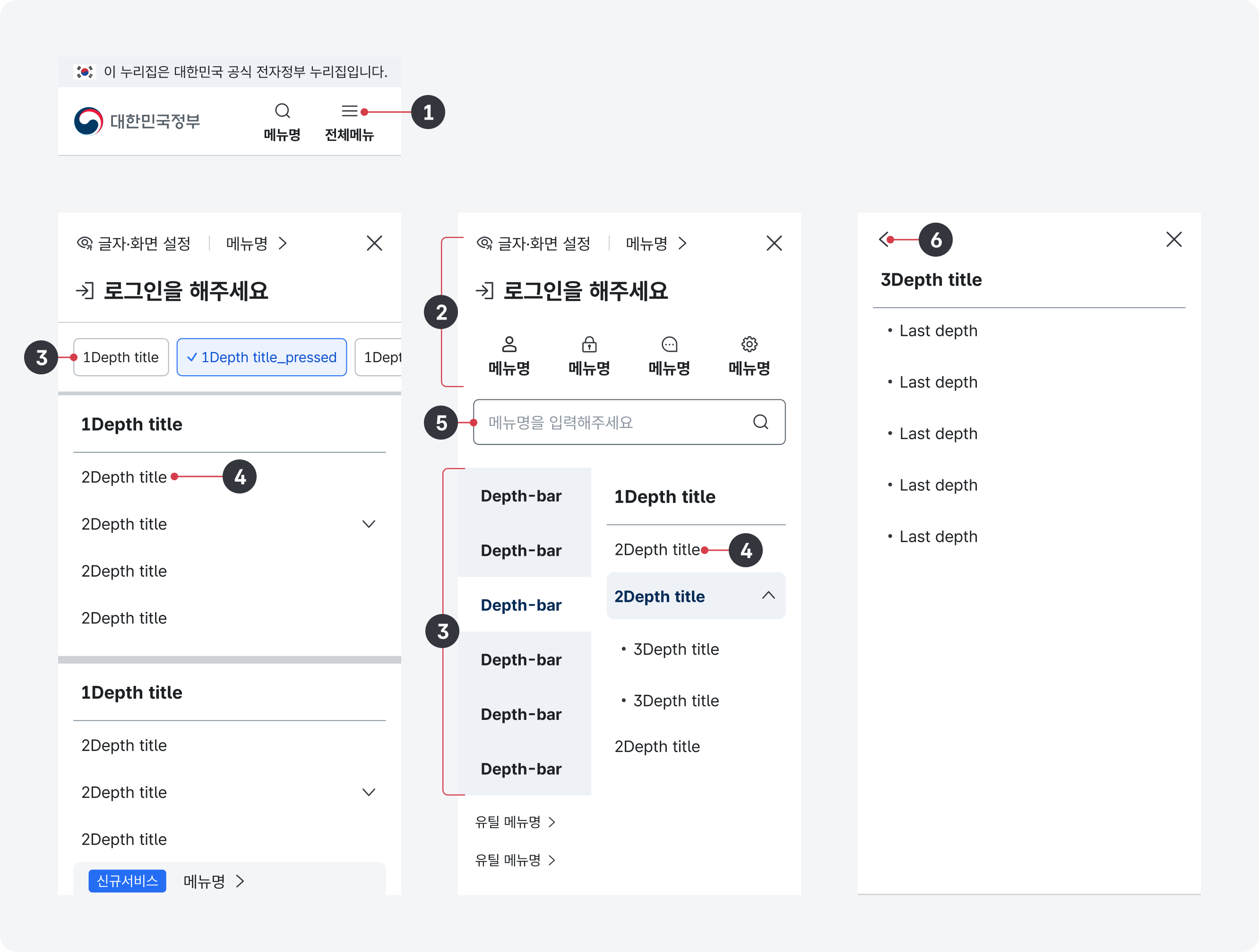Click the 2Depth title below the 3Depth items

coord(657,746)
